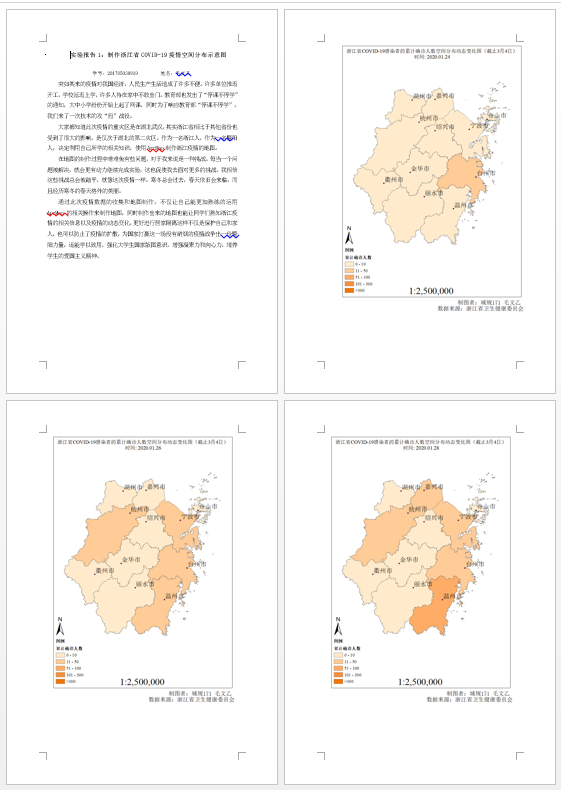Image resolution: width=561 pixels, height=790 pixels.
Task: Click 金华市 label on the 2020.01.26 map
Action: pos(131,560)
